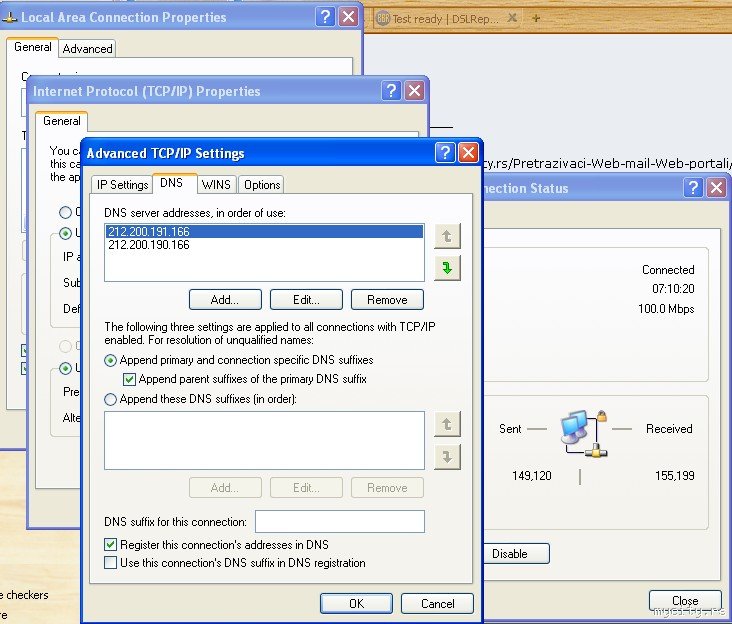732x624 pixels.
Task: Open help in Connection Status window title bar
Action: point(693,188)
